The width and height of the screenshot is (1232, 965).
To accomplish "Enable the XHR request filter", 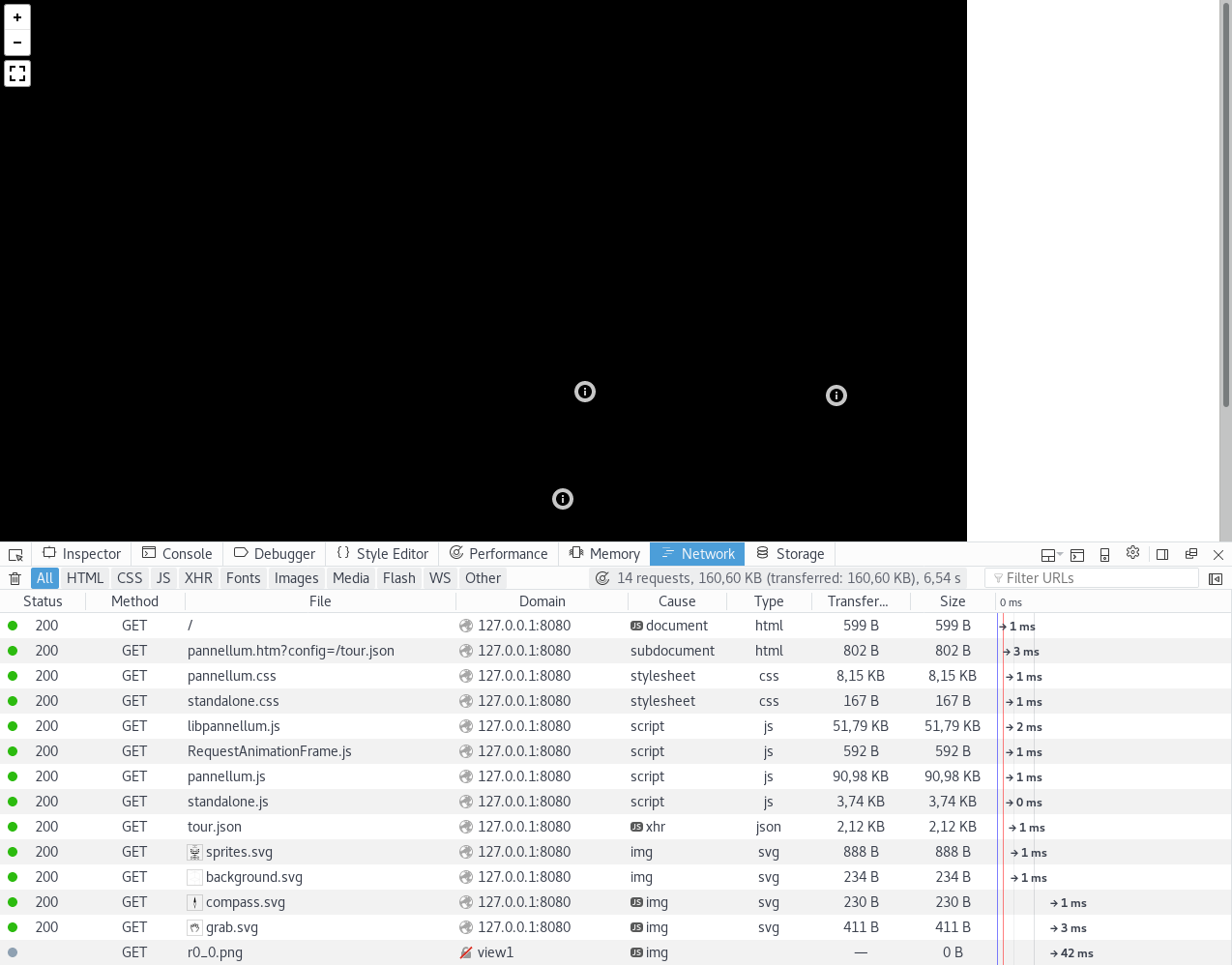I will [x=198, y=577].
